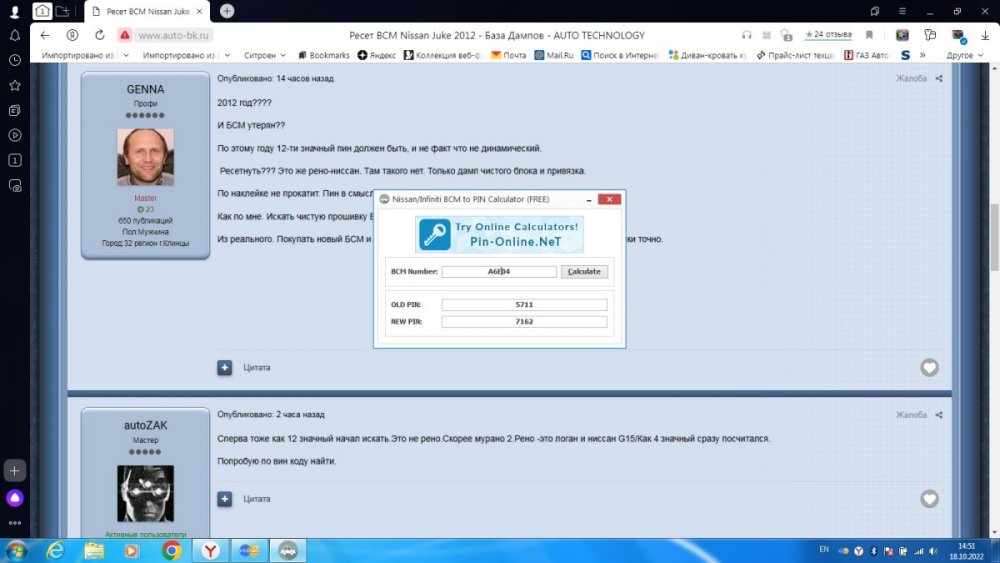
Task: Open Yandex Browser from taskbar
Action: click(210, 550)
